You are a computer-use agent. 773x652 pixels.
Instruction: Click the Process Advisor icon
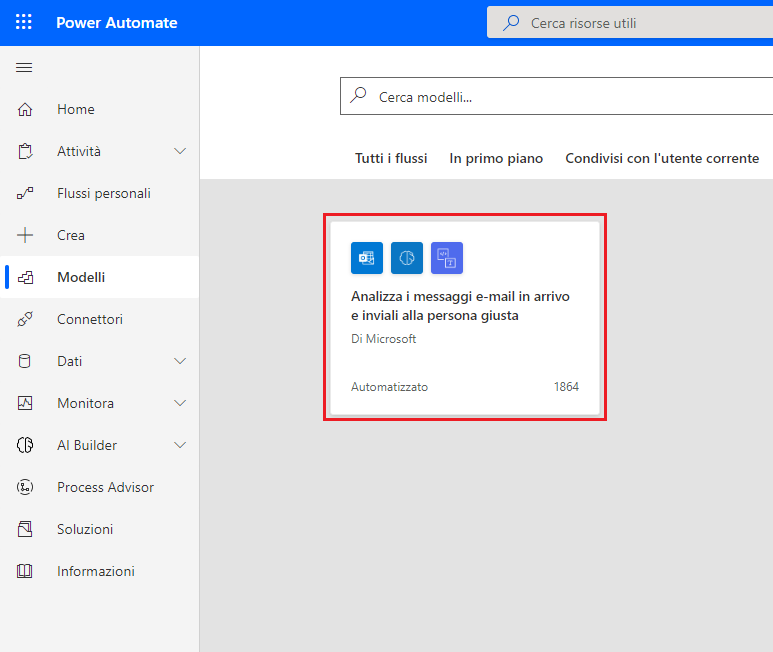(x=25, y=487)
